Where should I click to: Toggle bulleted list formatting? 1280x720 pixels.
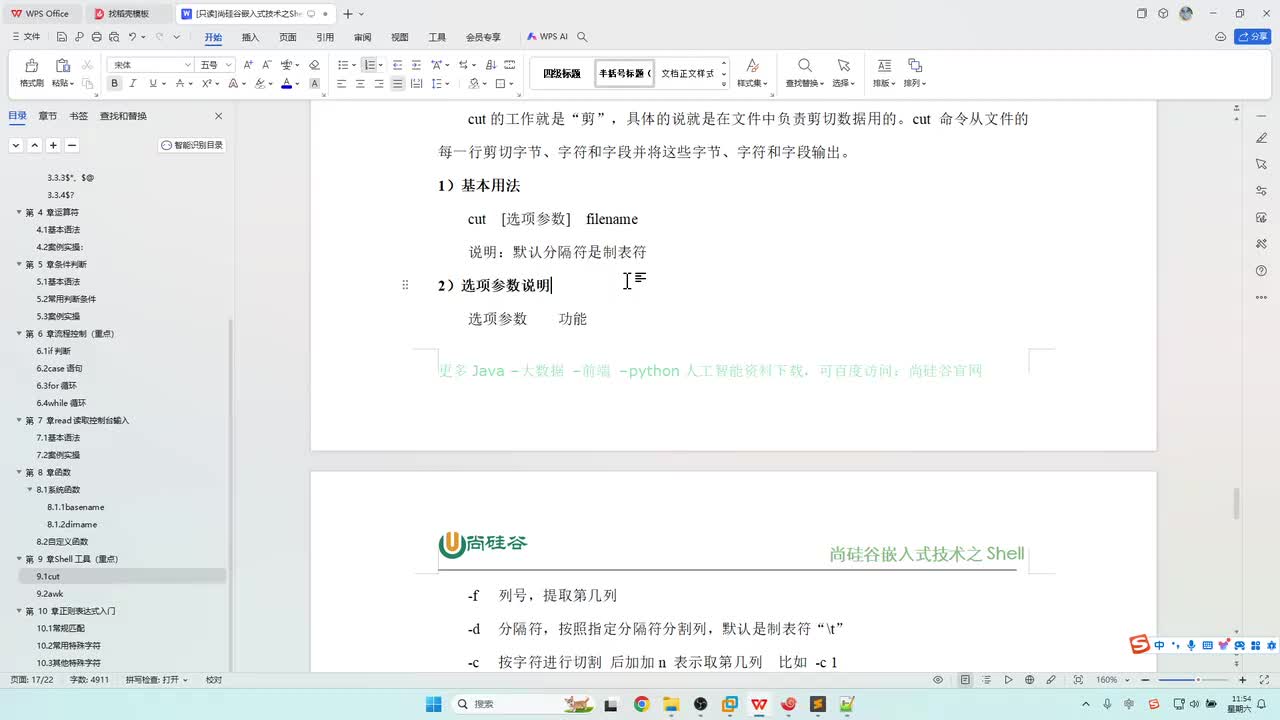(342, 65)
